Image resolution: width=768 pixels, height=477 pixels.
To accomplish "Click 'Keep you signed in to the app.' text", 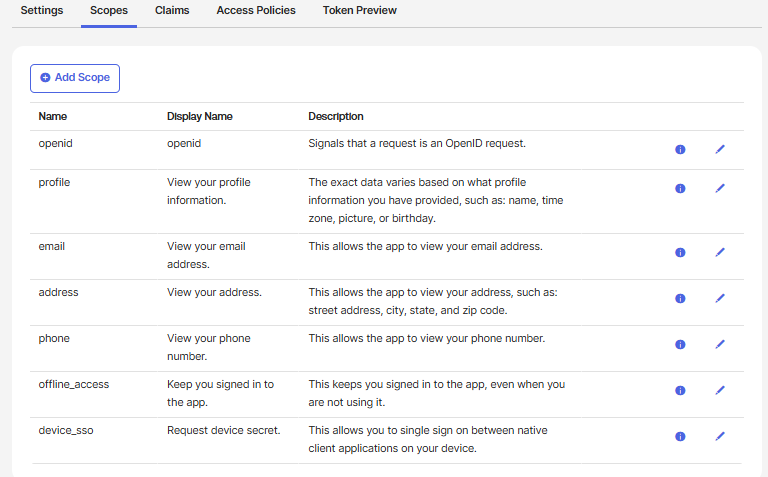I will (220, 393).
